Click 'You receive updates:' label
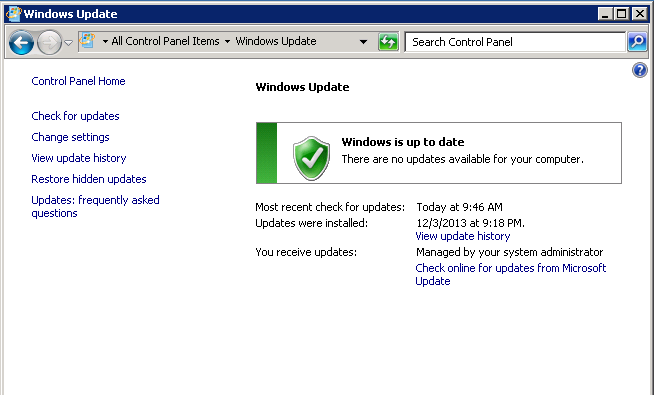This screenshot has height=395, width=654. (x=306, y=252)
